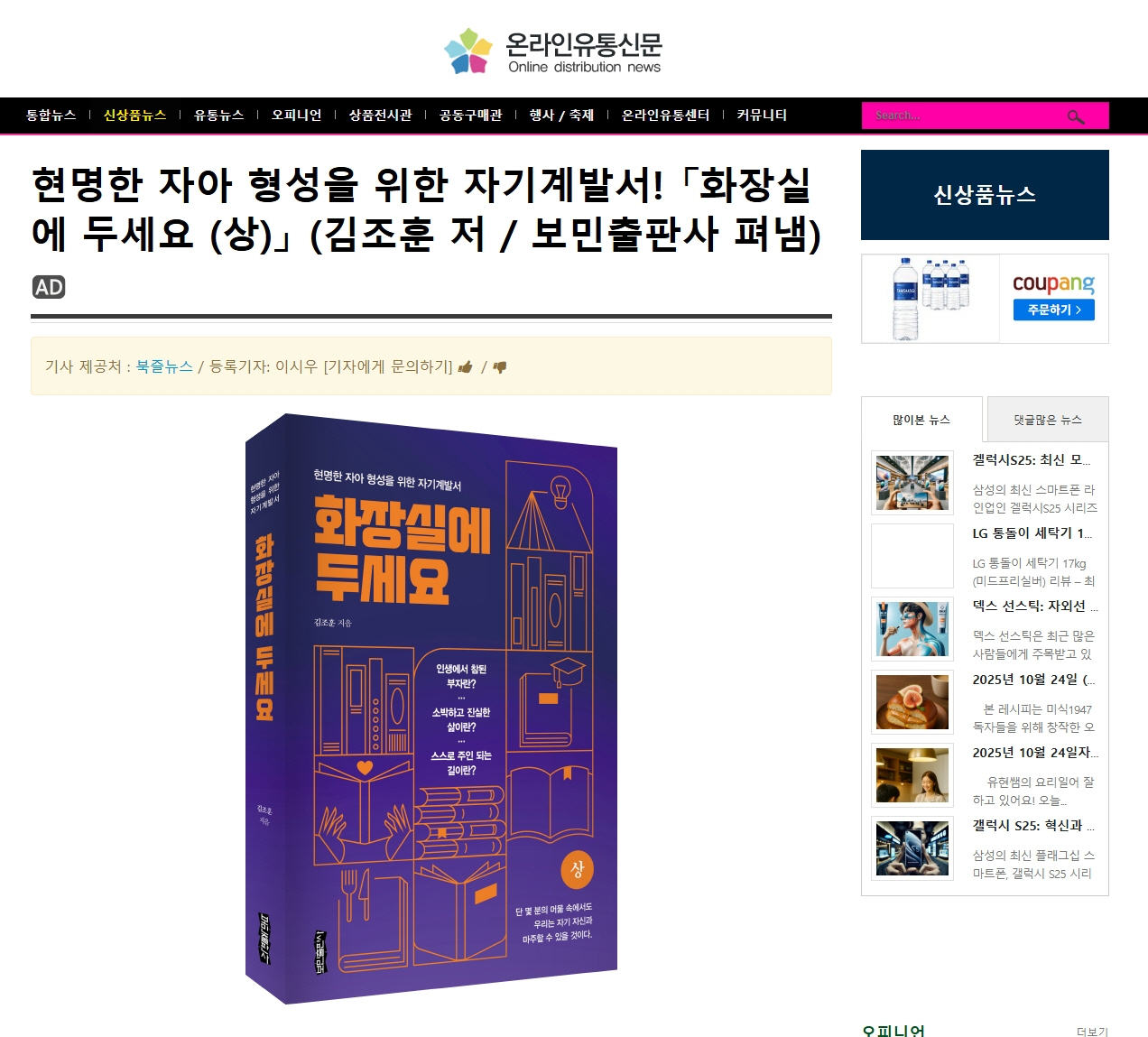Click Coupang 주문하기 button
Image resolution: width=1148 pixels, height=1037 pixels.
[x=1053, y=310]
